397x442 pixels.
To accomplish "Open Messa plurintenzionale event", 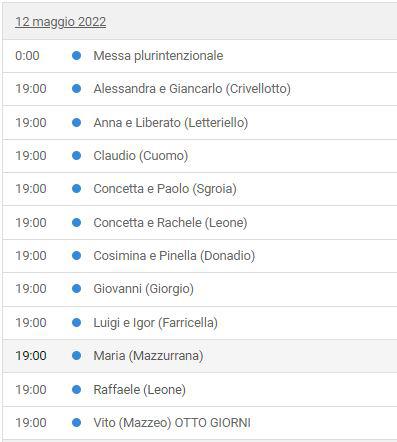I will 158,56.
